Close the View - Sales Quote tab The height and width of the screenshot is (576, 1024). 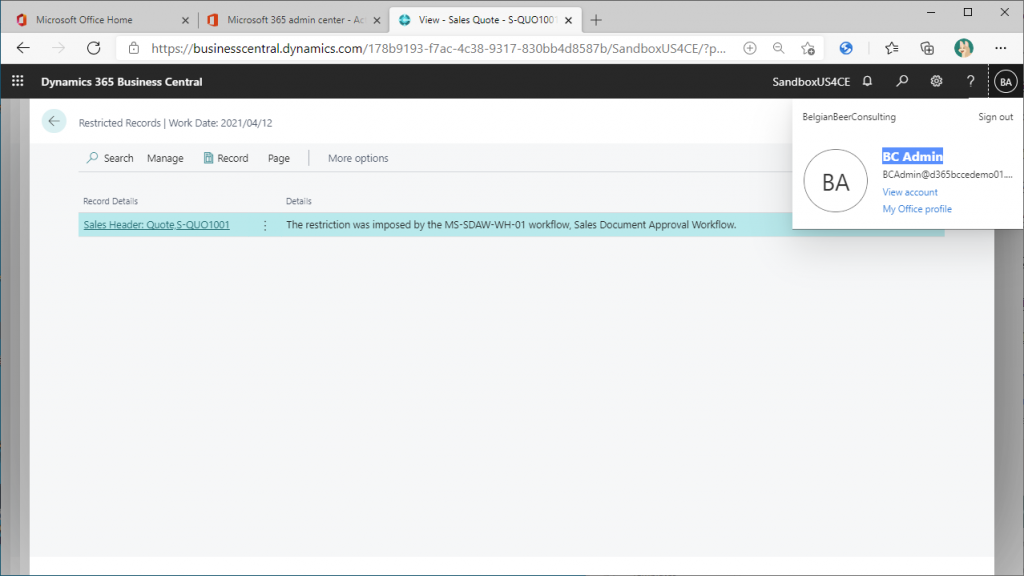(x=568, y=20)
